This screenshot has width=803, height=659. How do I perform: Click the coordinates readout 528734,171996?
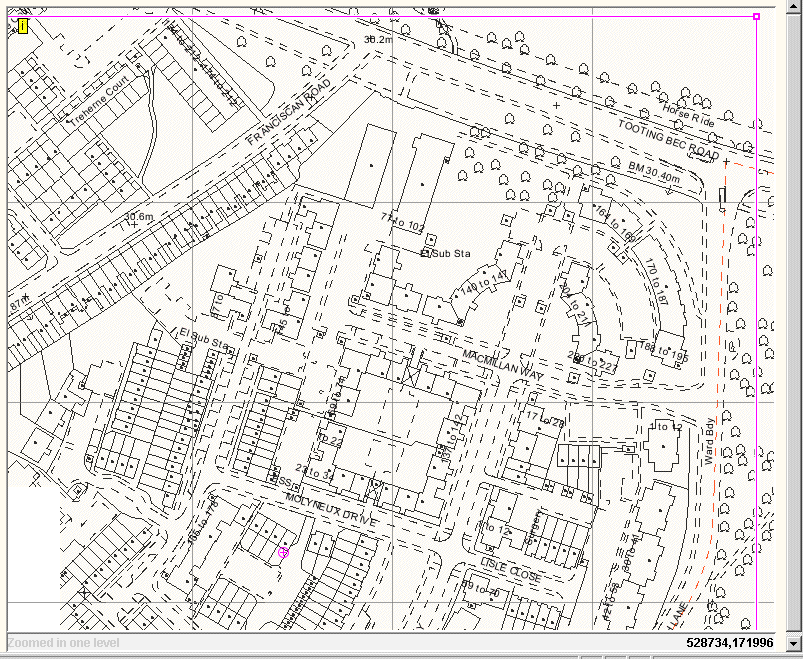coord(730,643)
